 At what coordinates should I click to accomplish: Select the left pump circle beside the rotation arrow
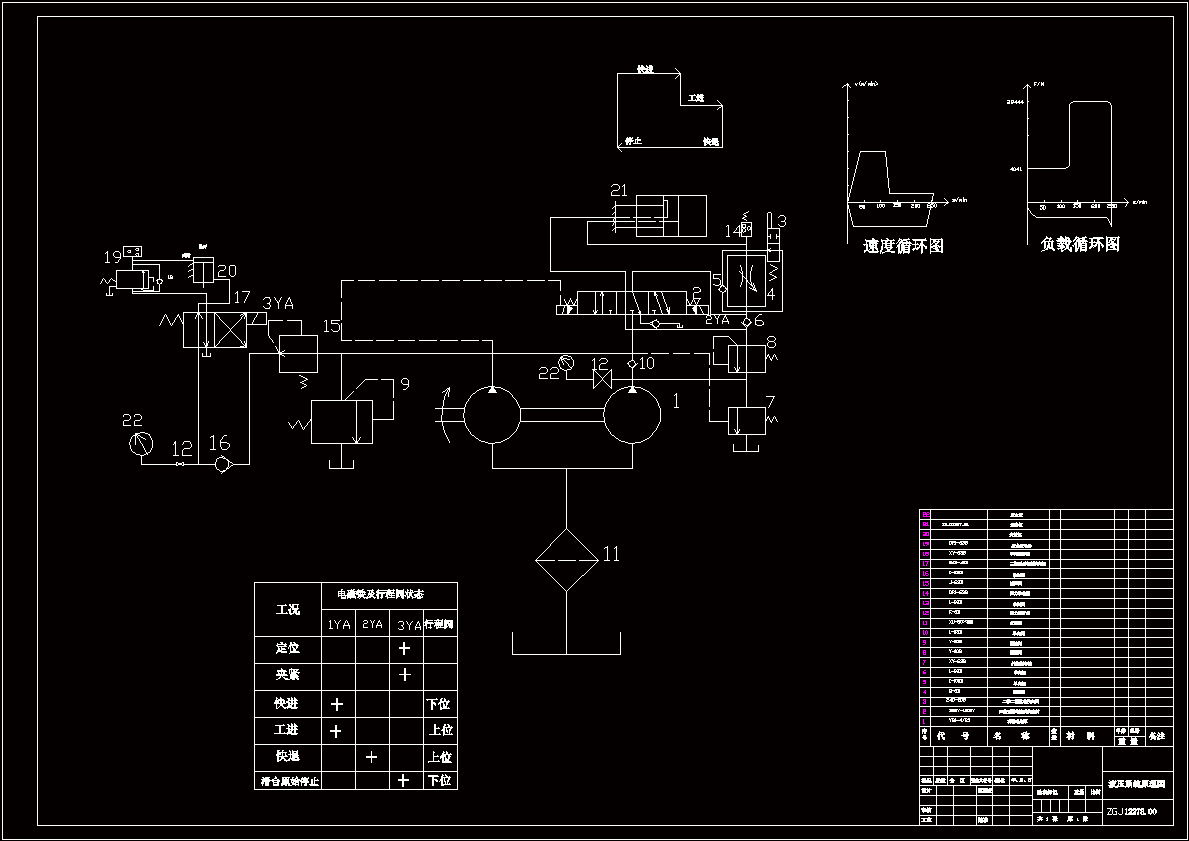pos(492,415)
